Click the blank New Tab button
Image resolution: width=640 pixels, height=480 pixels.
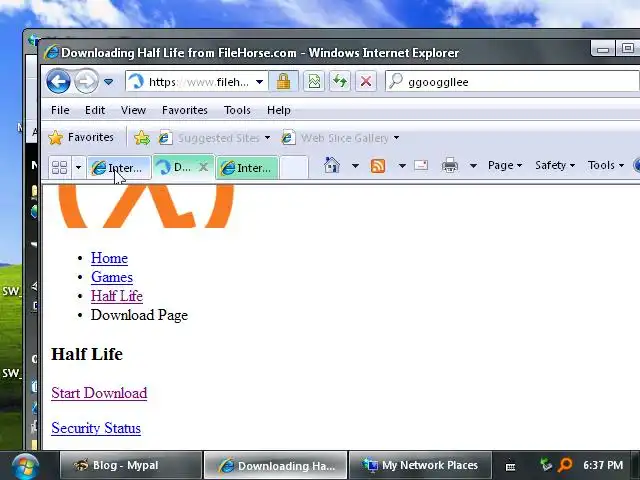tap(294, 167)
